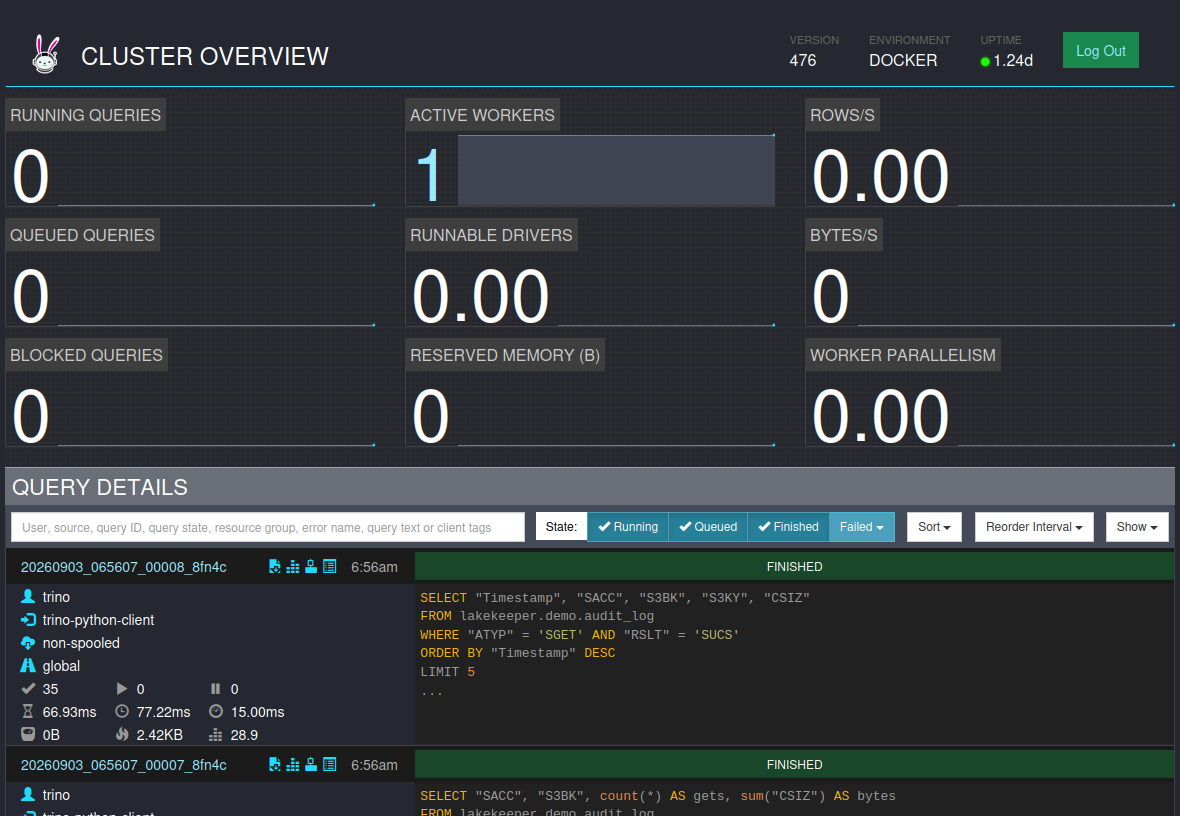1180x816 pixels.
Task: Open the Failed state dropdown
Action: click(x=862, y=527)
